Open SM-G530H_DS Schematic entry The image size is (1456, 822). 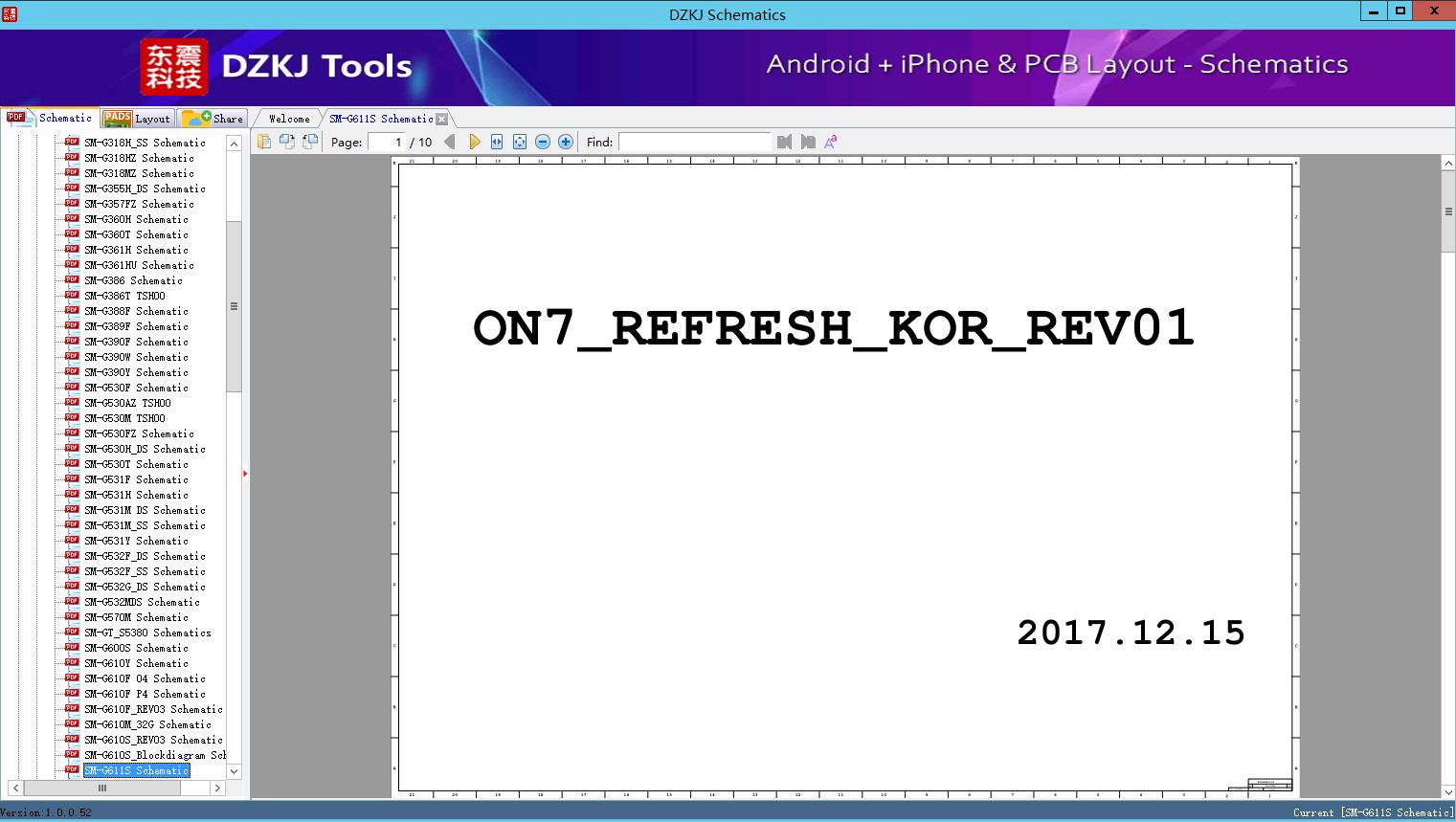tap(145, 449)
